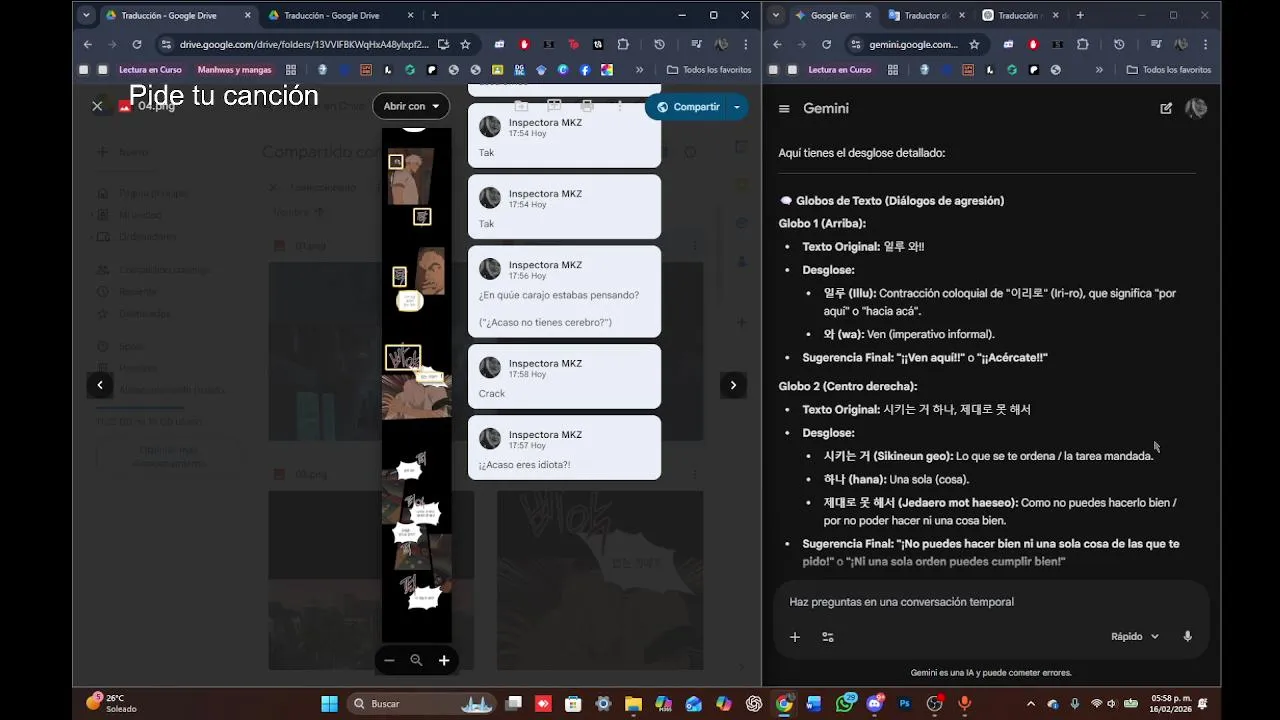
Task: Open 'Lectura en Curso' bookmark in Drive window
Action: point(150,70)
